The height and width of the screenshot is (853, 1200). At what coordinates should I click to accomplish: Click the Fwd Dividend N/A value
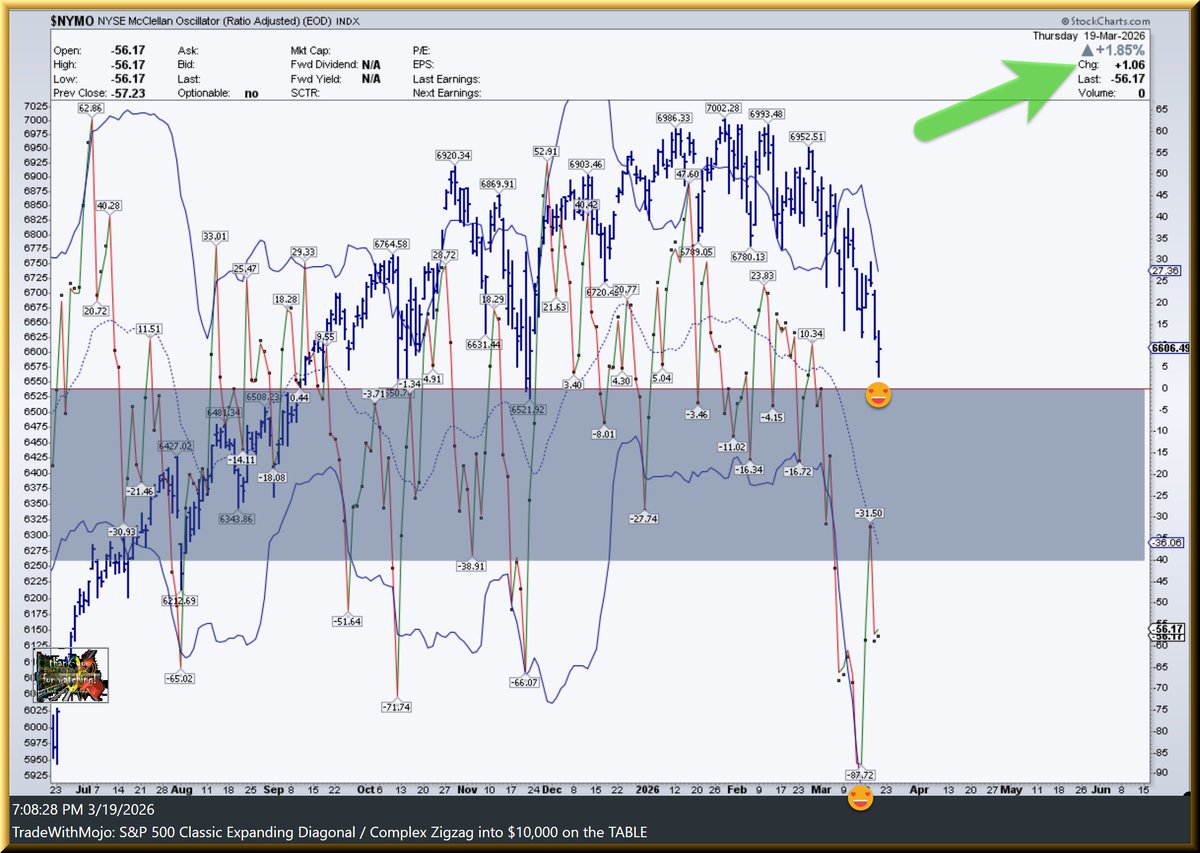click(371, 64)
